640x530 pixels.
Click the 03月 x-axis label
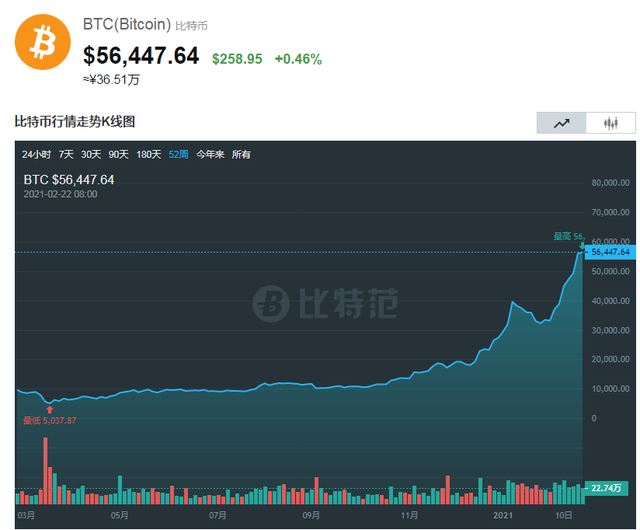coord(26,515)
